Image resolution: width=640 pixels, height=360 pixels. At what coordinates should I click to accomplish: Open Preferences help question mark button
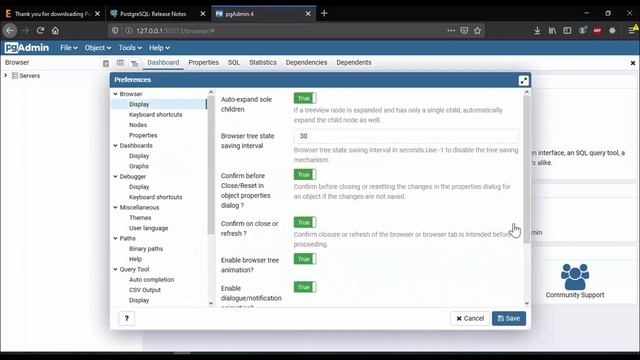click(127, 318)
